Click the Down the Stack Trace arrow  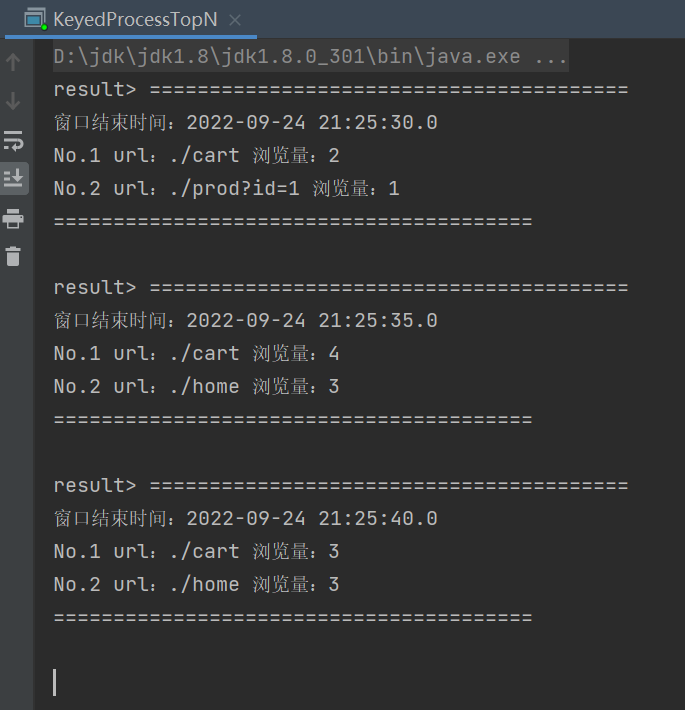point(13,101)
